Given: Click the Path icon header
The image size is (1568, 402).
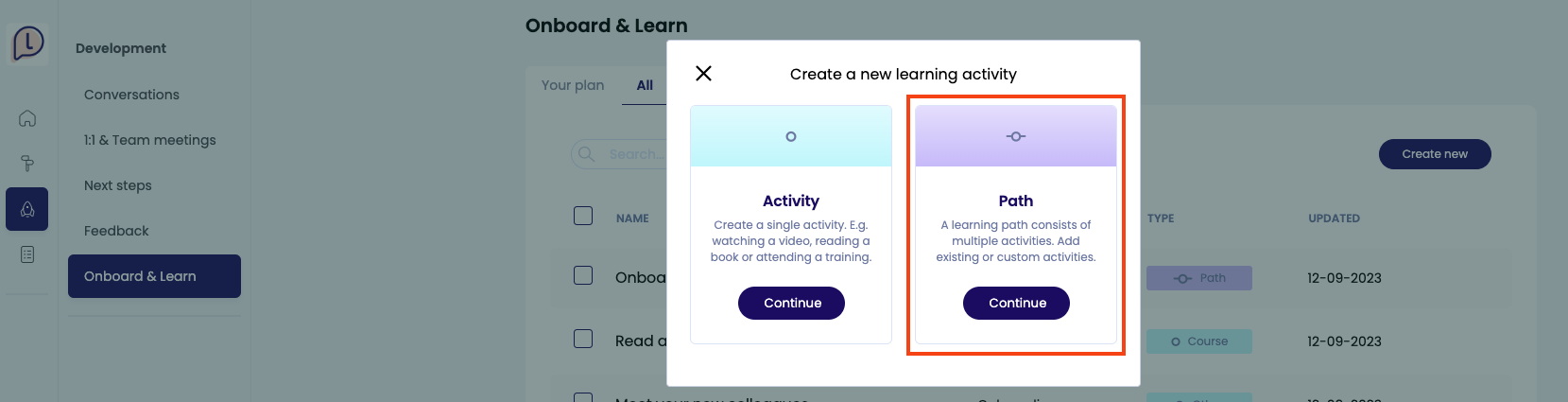Looking at the screenshot, I should (1016, 136).
